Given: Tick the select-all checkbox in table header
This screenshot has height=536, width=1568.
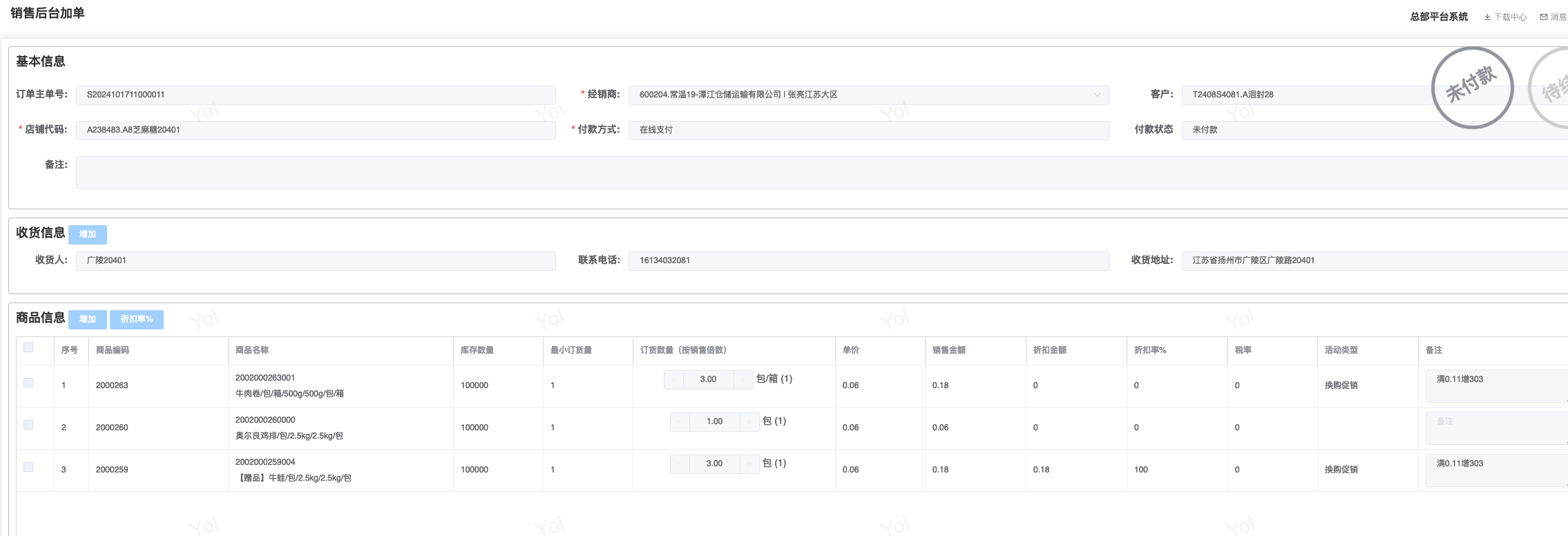Looking at the screenshot, I should coord(28,347).
